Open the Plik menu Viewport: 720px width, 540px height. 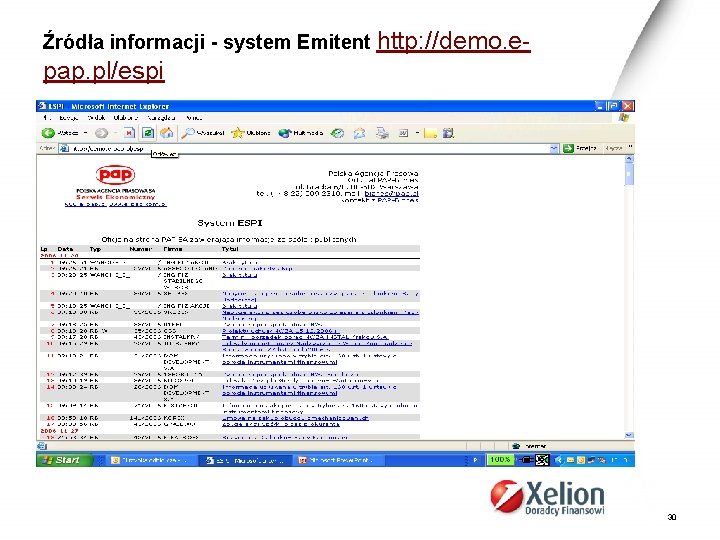coord(45,118)
